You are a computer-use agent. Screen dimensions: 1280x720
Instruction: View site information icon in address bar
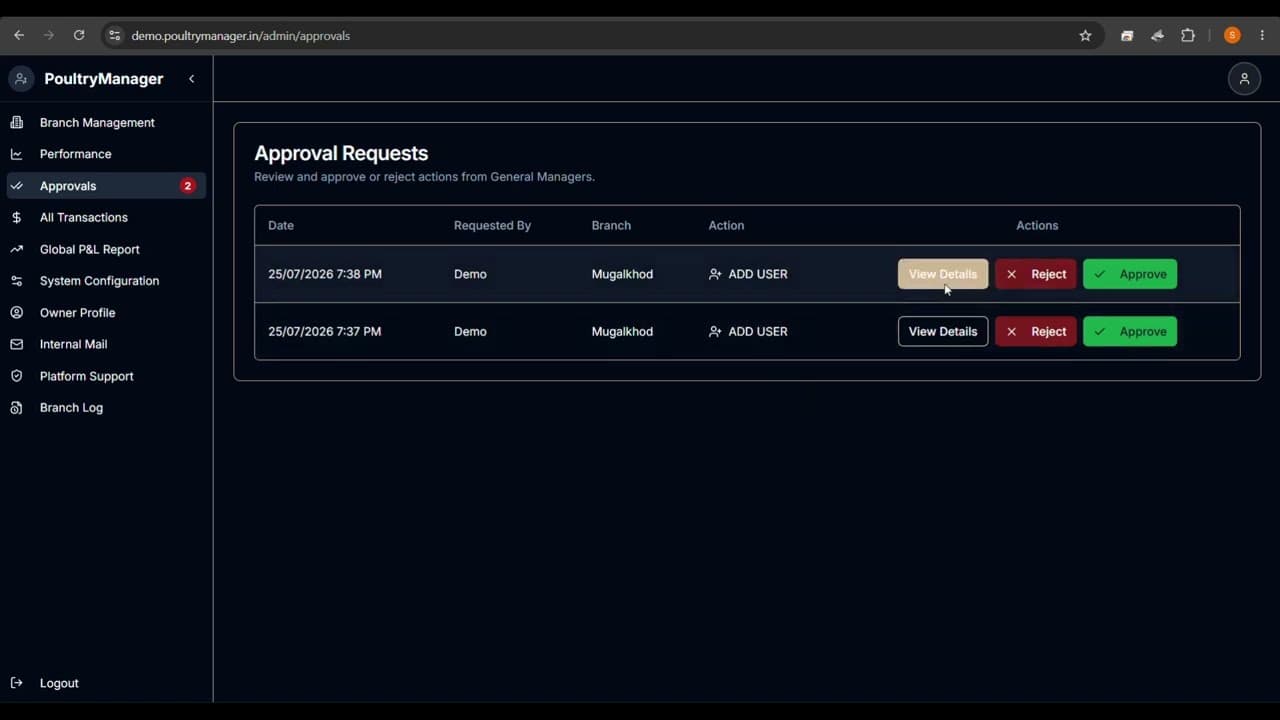[x=114, y=35]
